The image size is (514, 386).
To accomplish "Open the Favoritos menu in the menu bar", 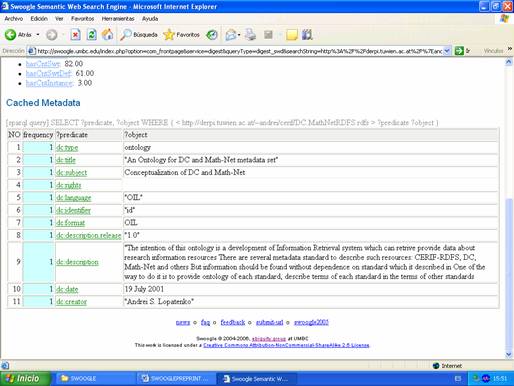I will point(82,19).
